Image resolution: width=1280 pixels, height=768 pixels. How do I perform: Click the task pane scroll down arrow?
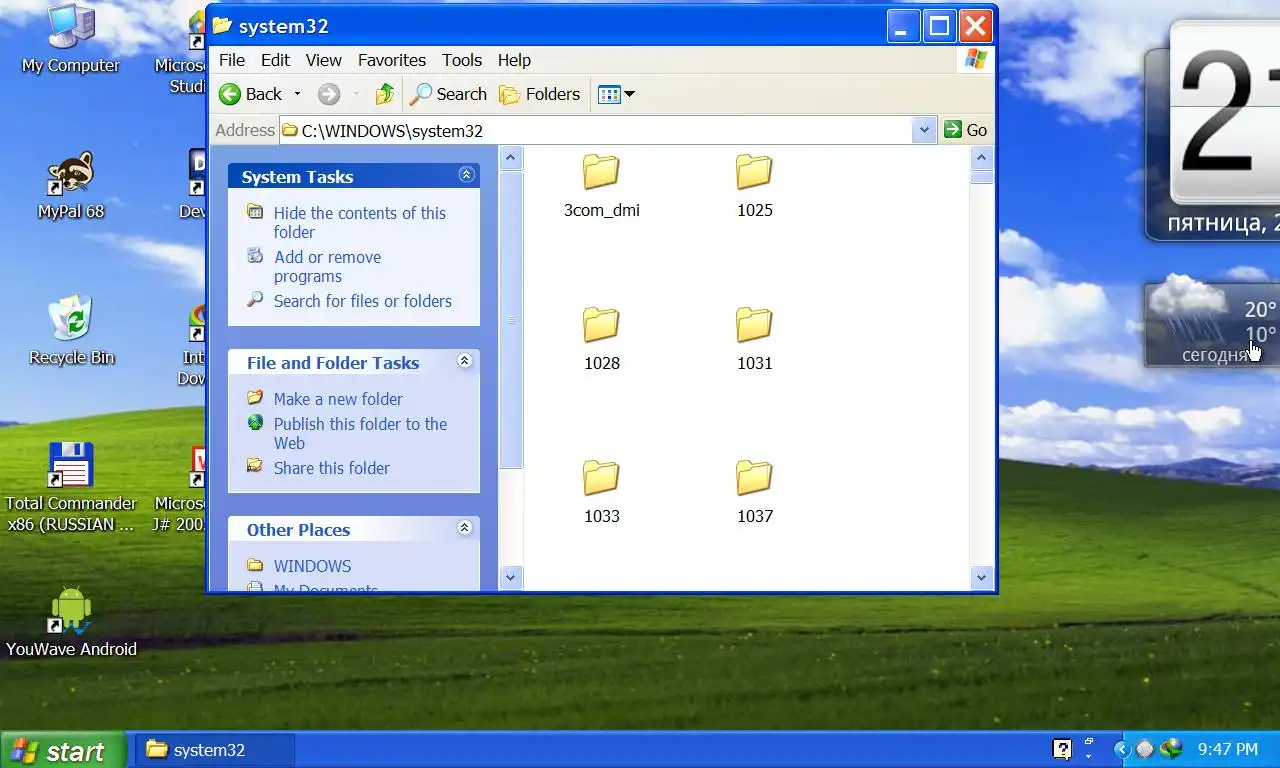(x=511, y=577)
